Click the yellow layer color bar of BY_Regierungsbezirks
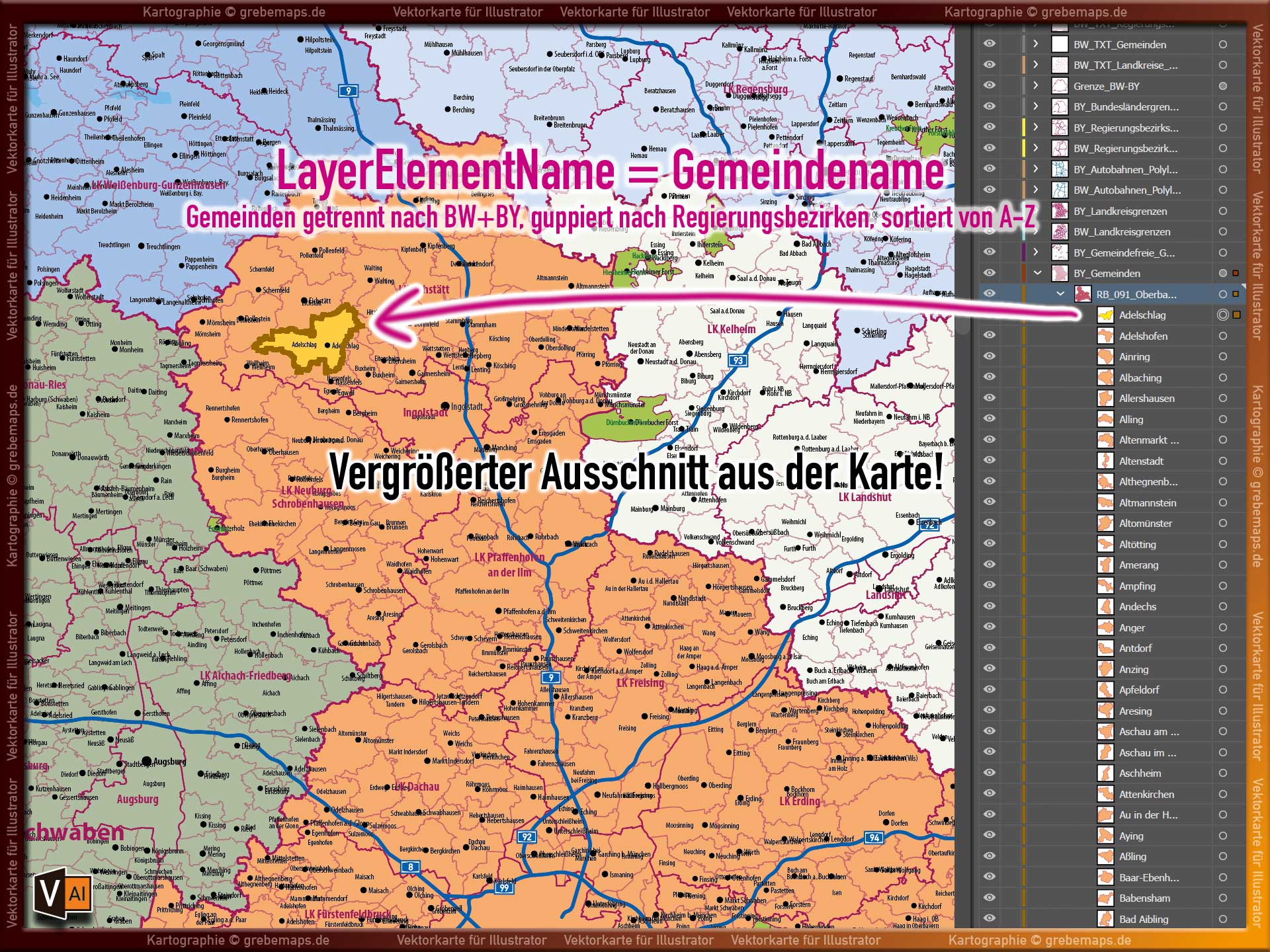This screenshot has width=1270, height=952. (x=1023, y=127)
